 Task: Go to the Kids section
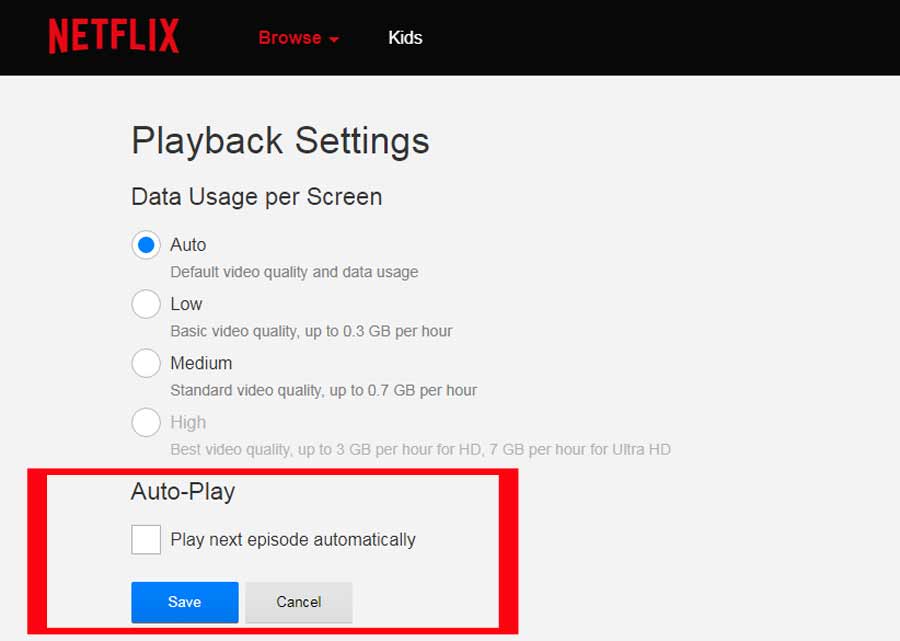(x=405, y=38)
